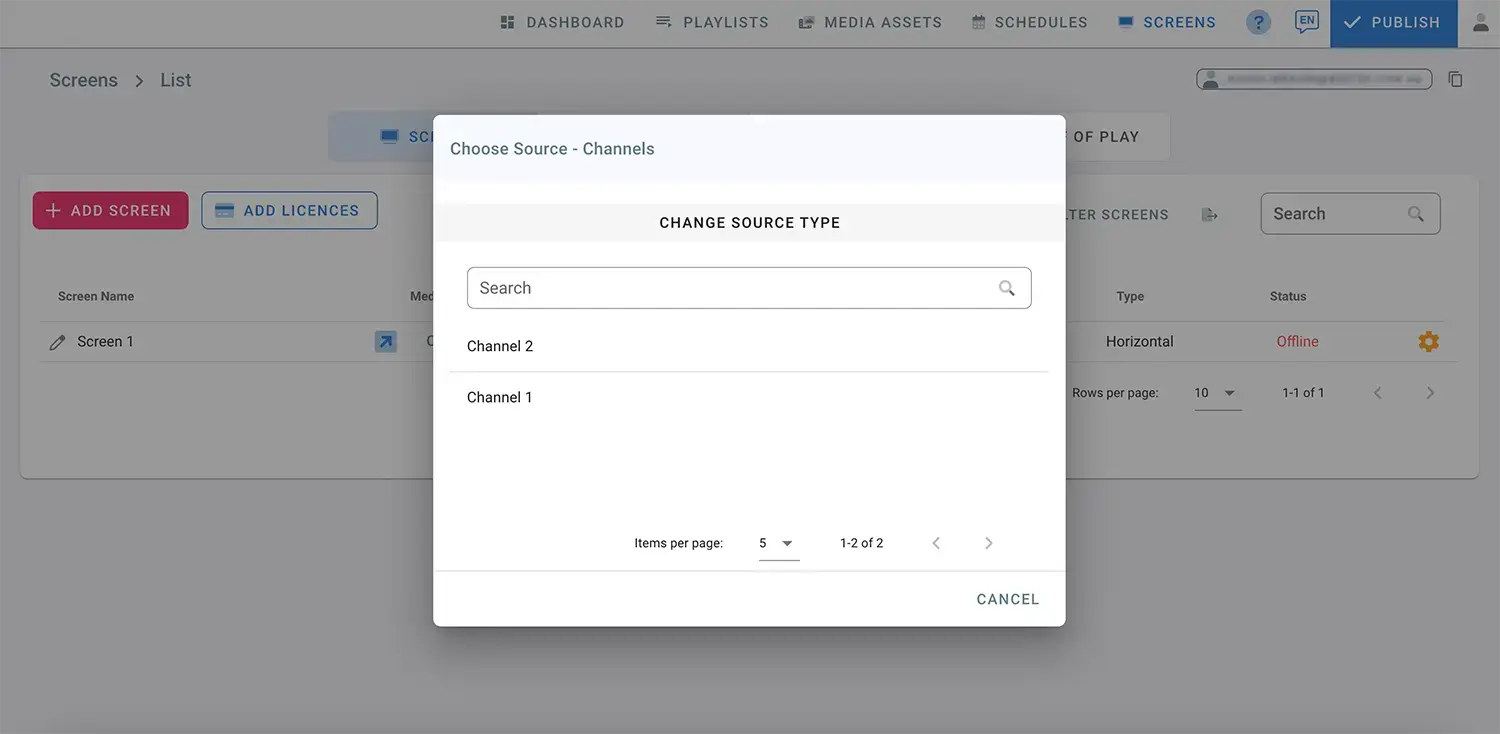Click the blue arrow media source icon
Screen dimensions: 1500x734
pyautogui.click(x=385, y=341)
